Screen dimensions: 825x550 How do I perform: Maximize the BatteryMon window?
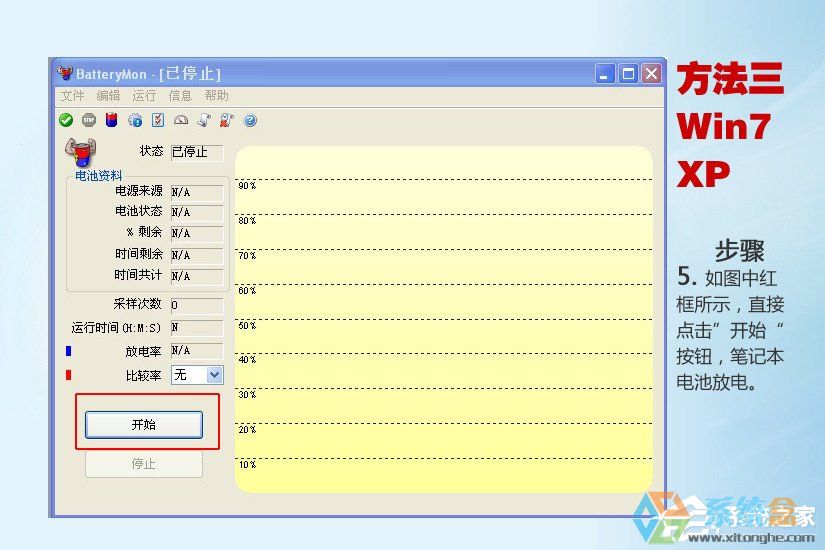tap(628, 74)
